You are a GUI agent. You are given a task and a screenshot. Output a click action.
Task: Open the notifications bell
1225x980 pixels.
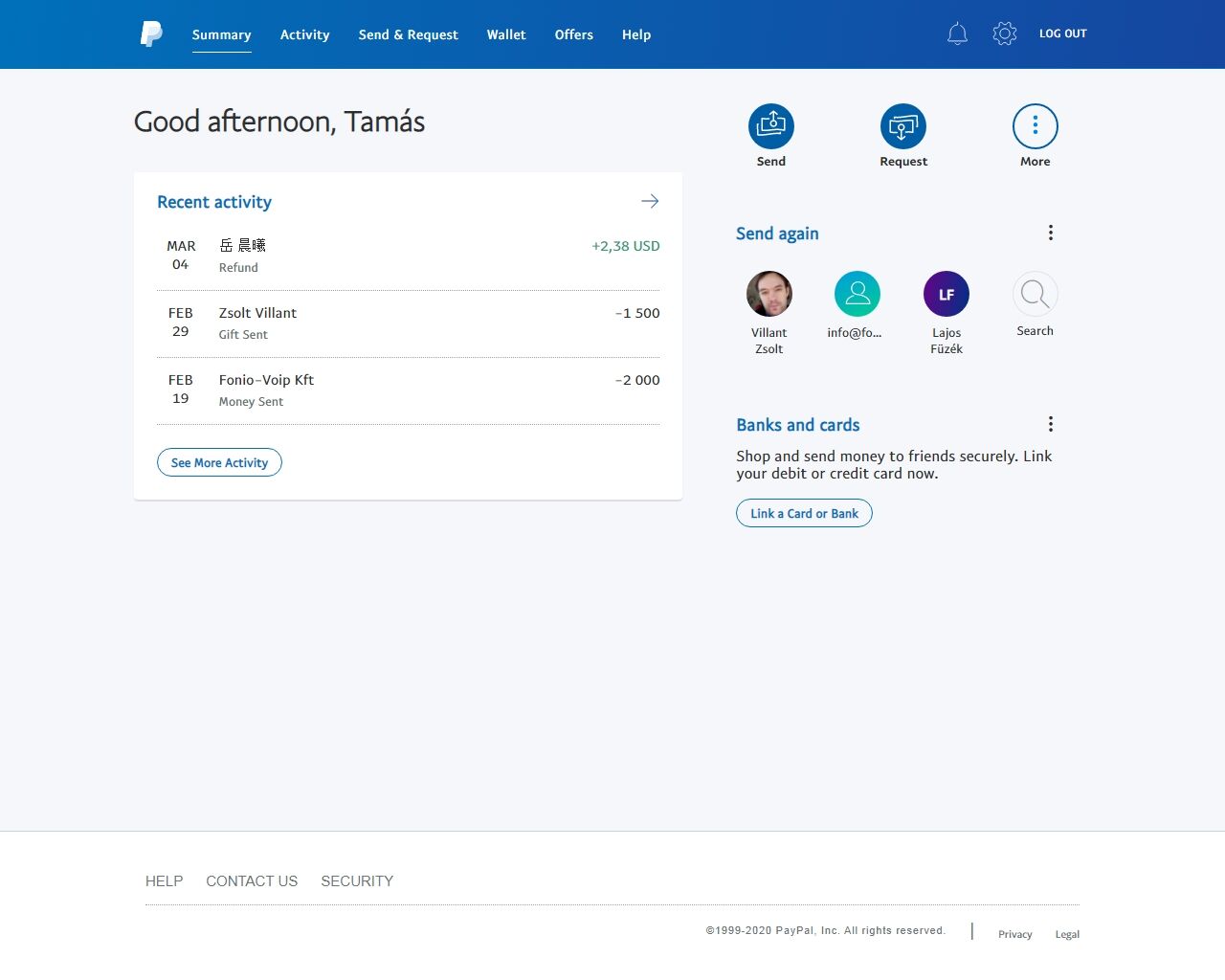[957, 34]
